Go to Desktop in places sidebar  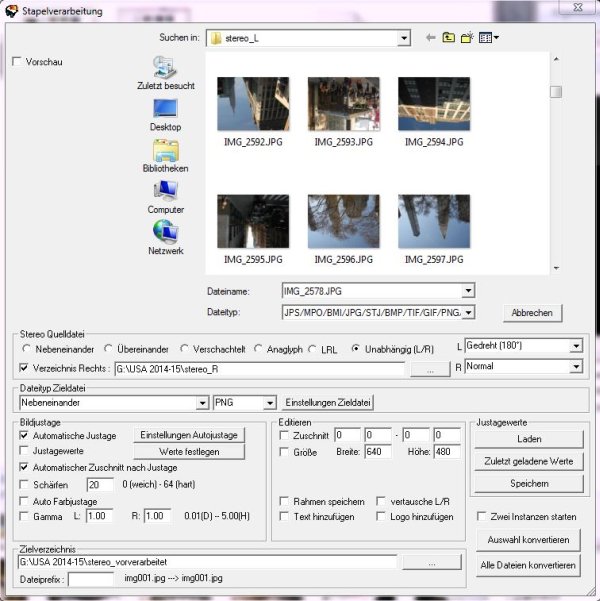[165, 114]
